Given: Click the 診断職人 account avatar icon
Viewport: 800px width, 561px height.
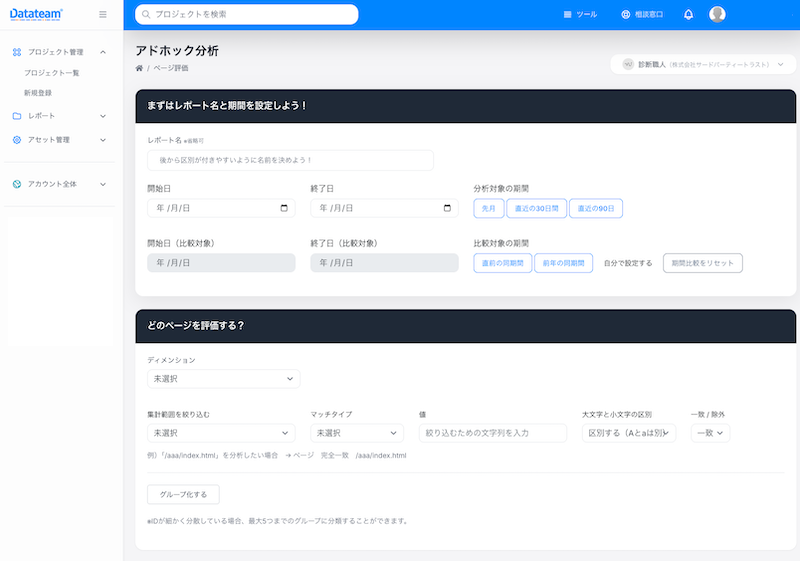Looking at the screenshot, I should (628, 64).
